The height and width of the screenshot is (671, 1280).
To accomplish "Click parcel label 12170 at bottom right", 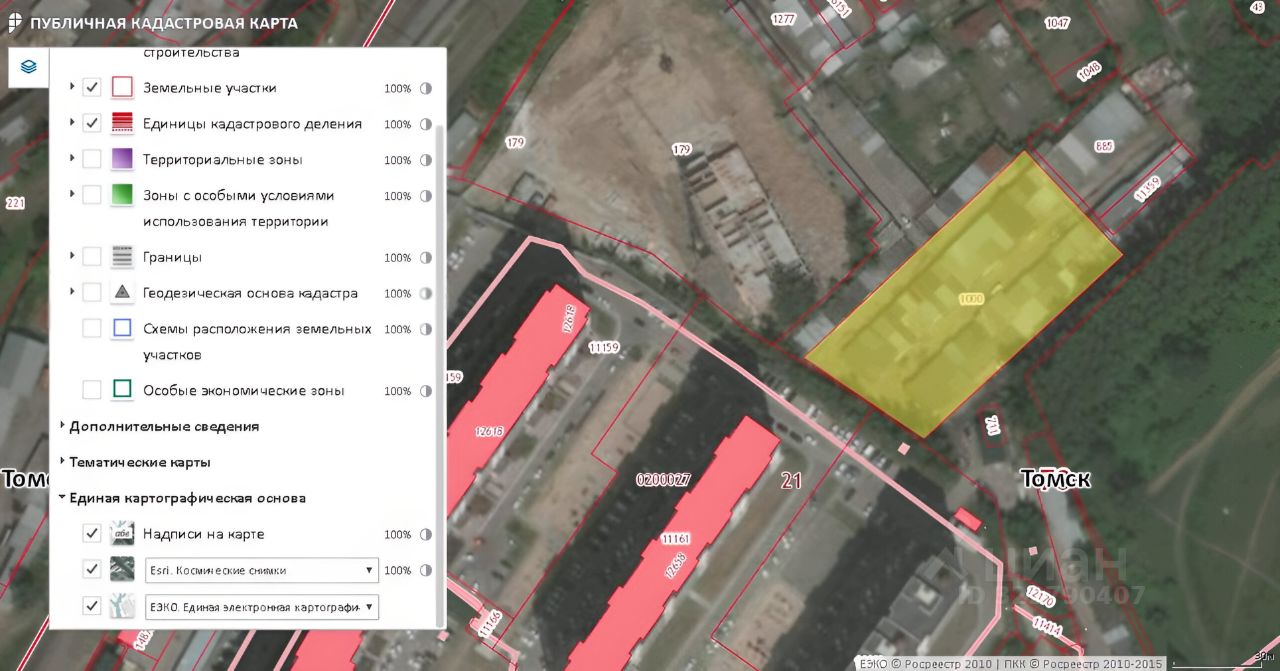I will coord(1040,596).
